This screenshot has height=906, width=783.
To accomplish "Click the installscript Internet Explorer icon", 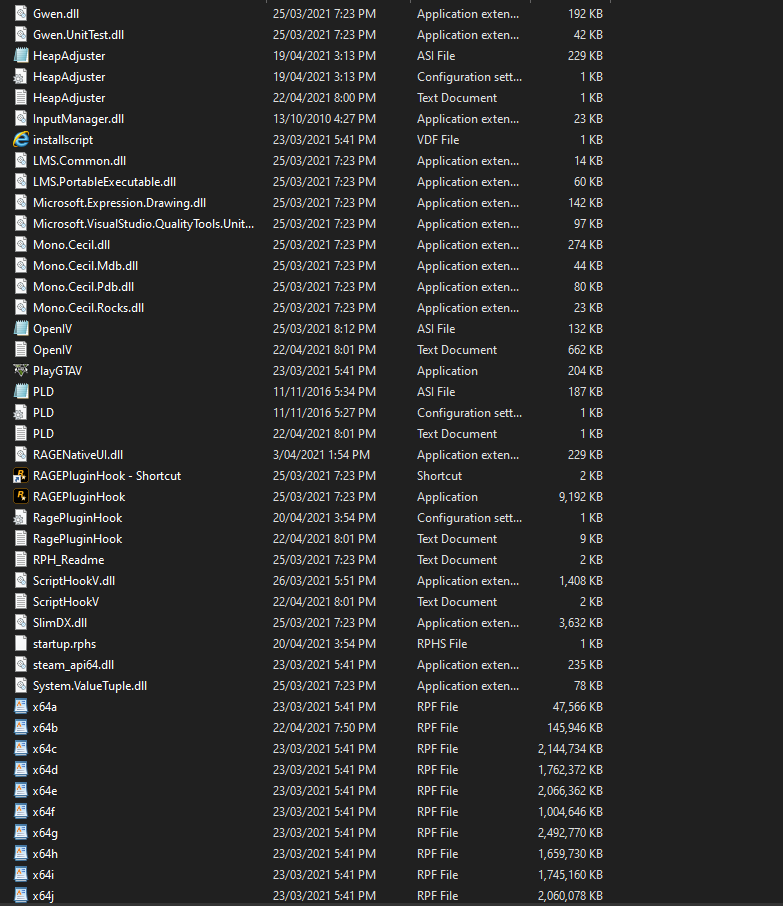I will (21, 140).
